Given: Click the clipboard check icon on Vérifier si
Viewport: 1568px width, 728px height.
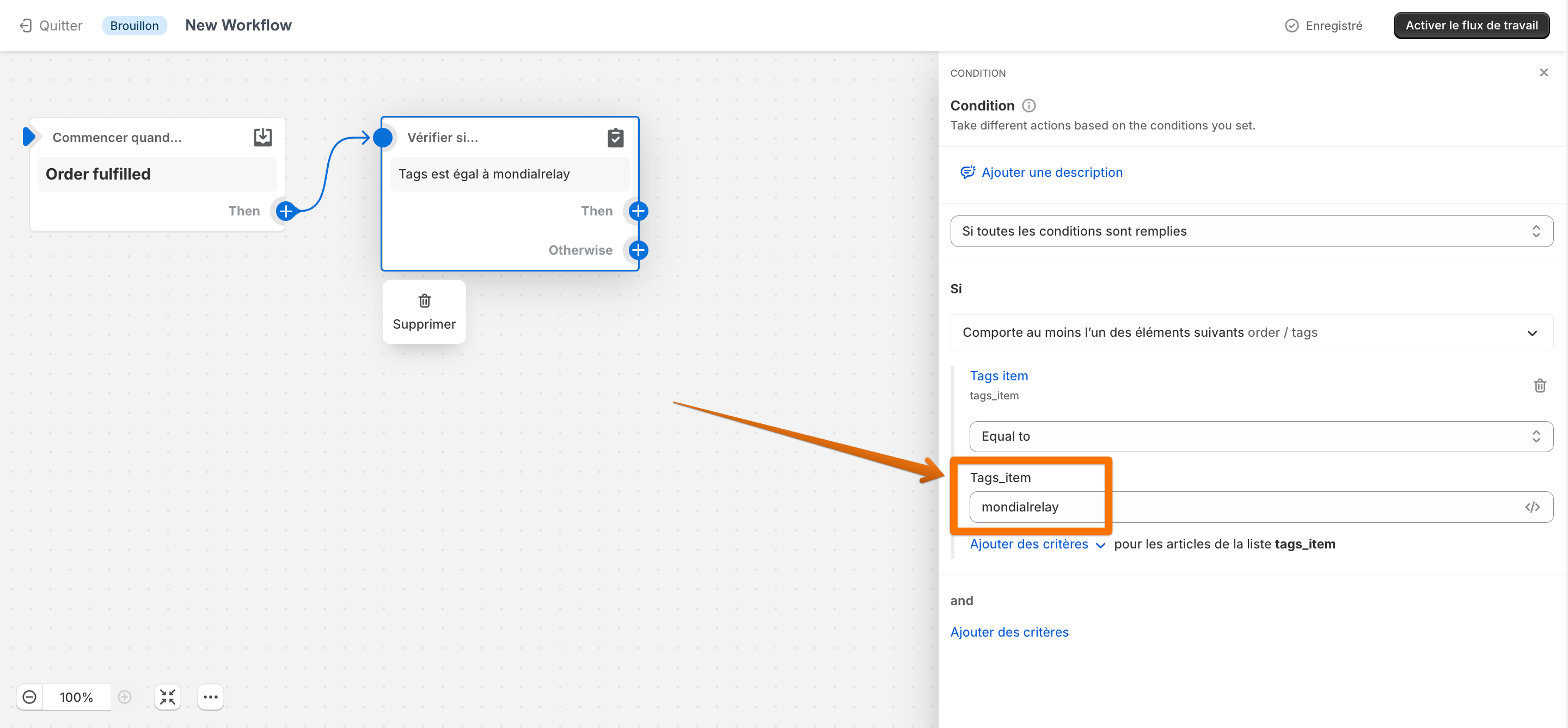Looking at the screenshot, I should tap(615, 138).
